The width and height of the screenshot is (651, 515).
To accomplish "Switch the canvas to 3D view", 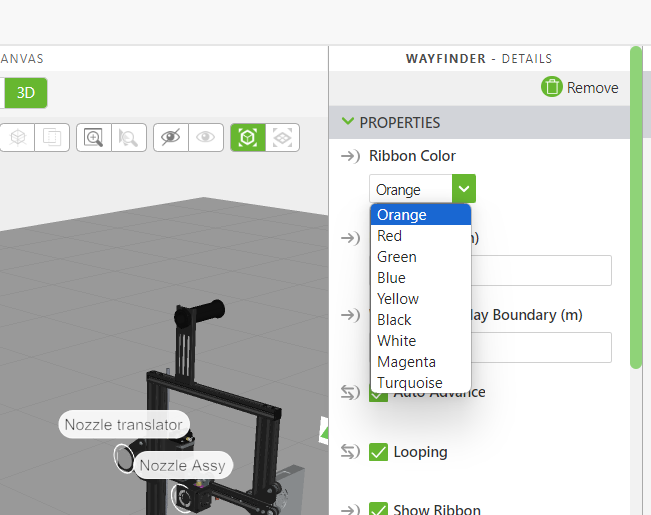I will pos(26,93).
